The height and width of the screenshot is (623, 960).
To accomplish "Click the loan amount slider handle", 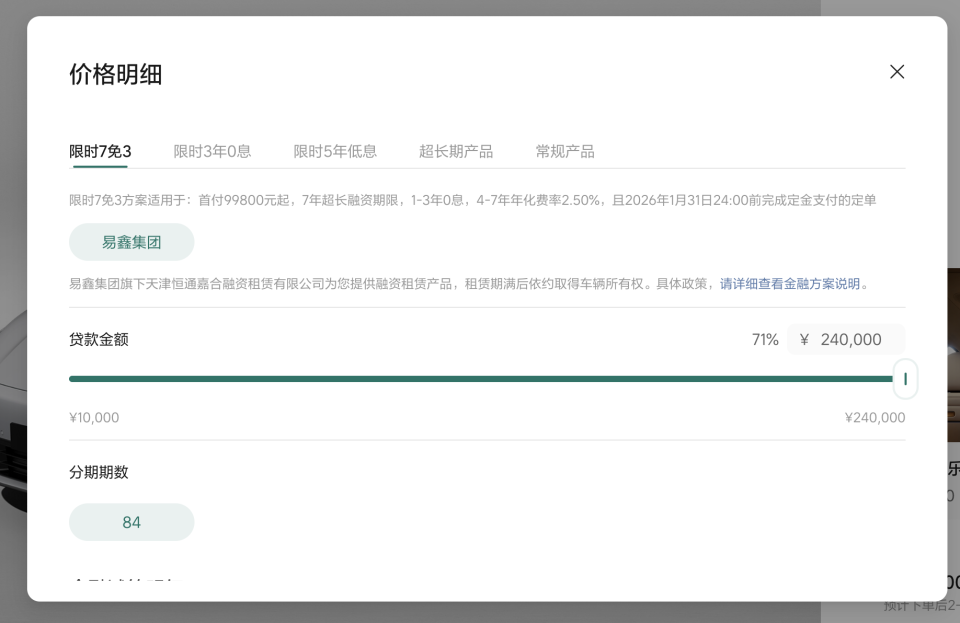I will coord(904,378).
